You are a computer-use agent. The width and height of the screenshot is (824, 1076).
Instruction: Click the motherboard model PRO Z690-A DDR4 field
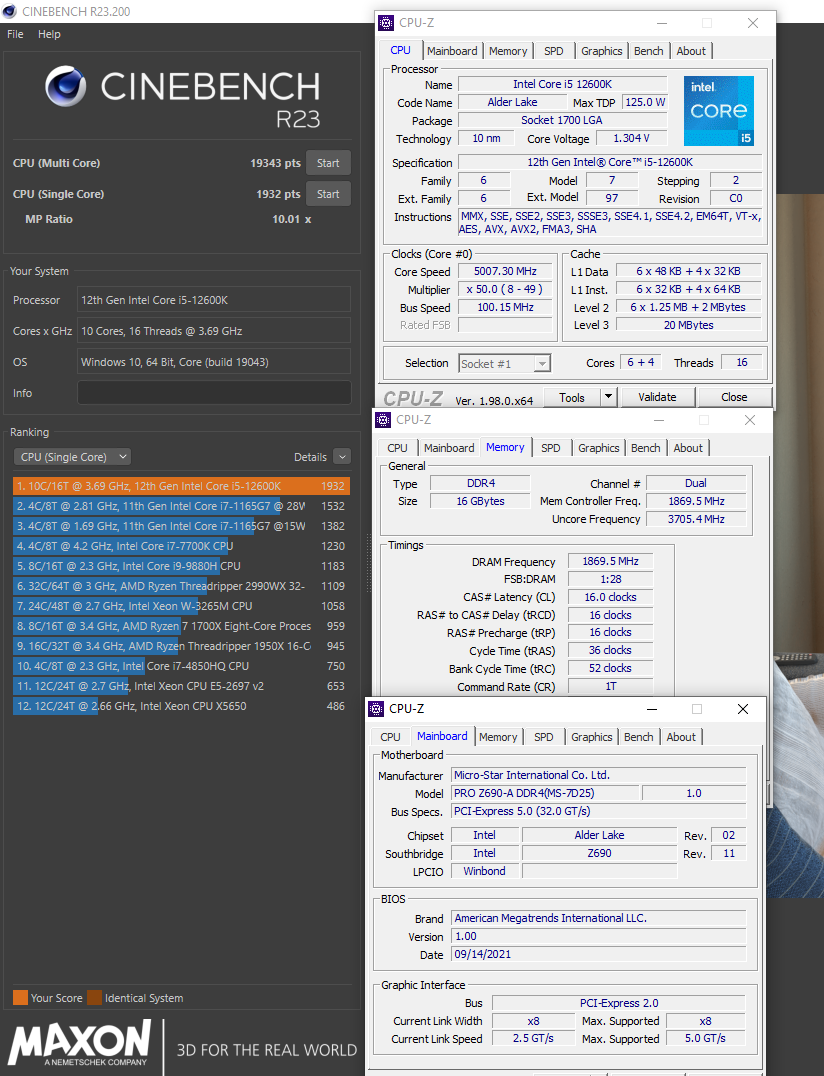[546, 793]
